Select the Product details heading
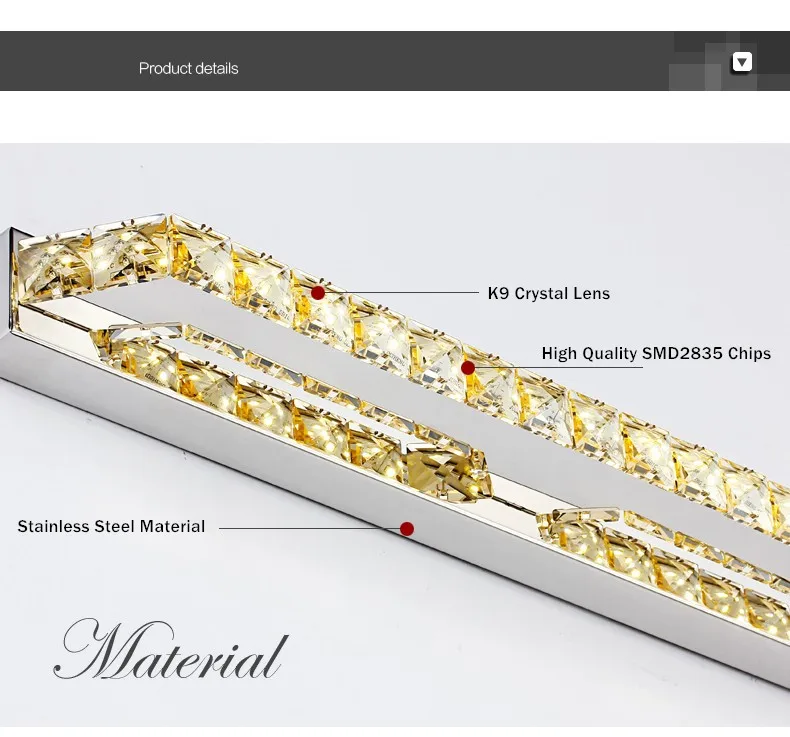Viewport: 790px width, 737px height. [188, 69]
